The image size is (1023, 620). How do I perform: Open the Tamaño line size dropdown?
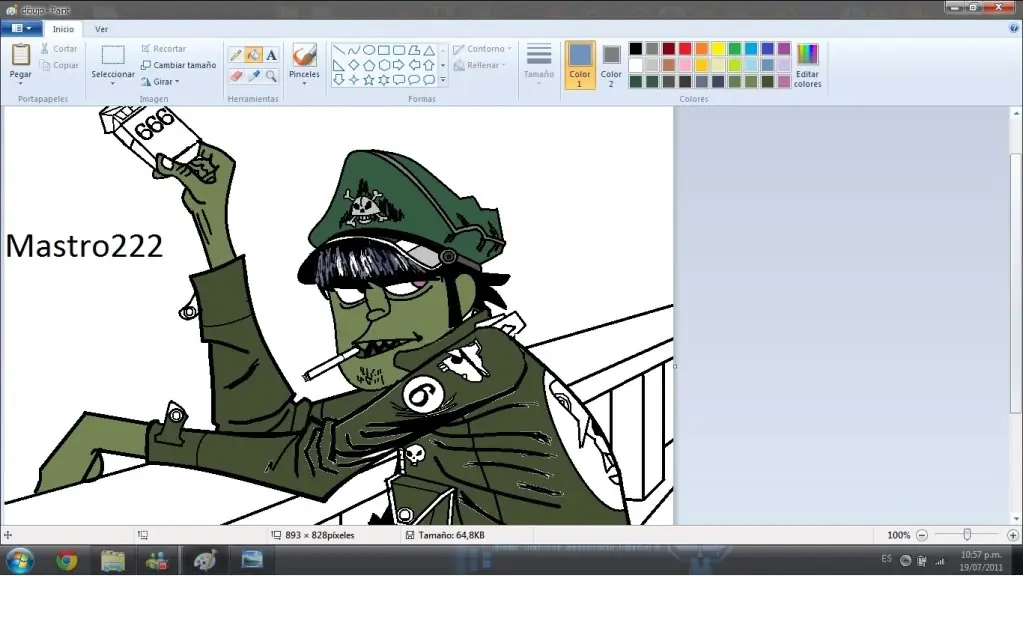coord(539,65)
